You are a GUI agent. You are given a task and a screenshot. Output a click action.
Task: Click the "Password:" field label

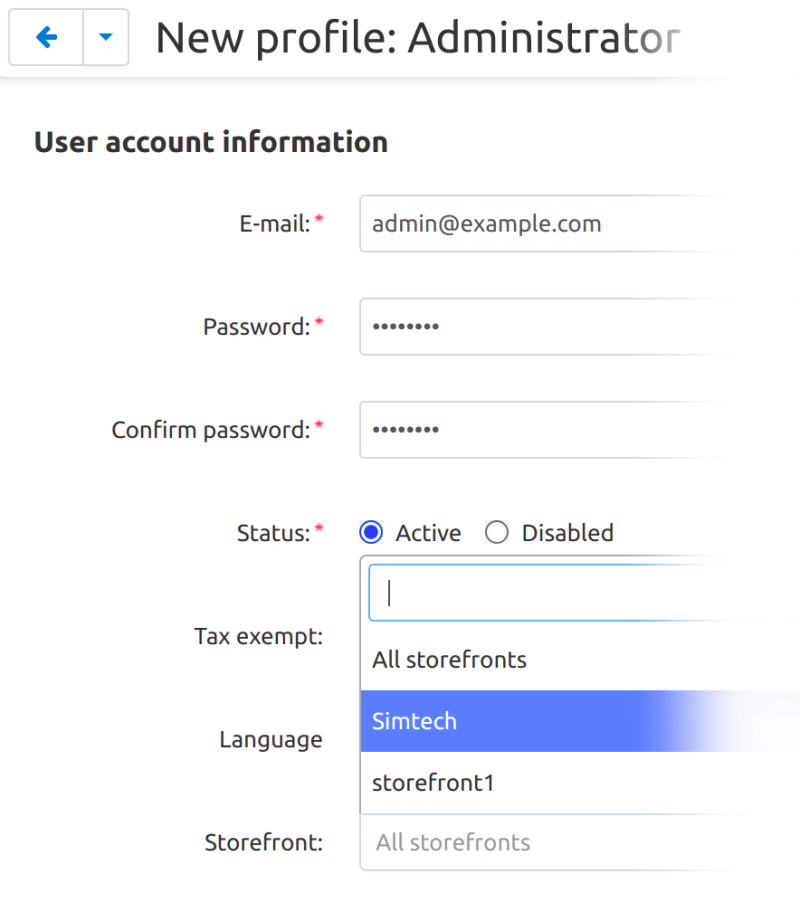pos(257,327)
